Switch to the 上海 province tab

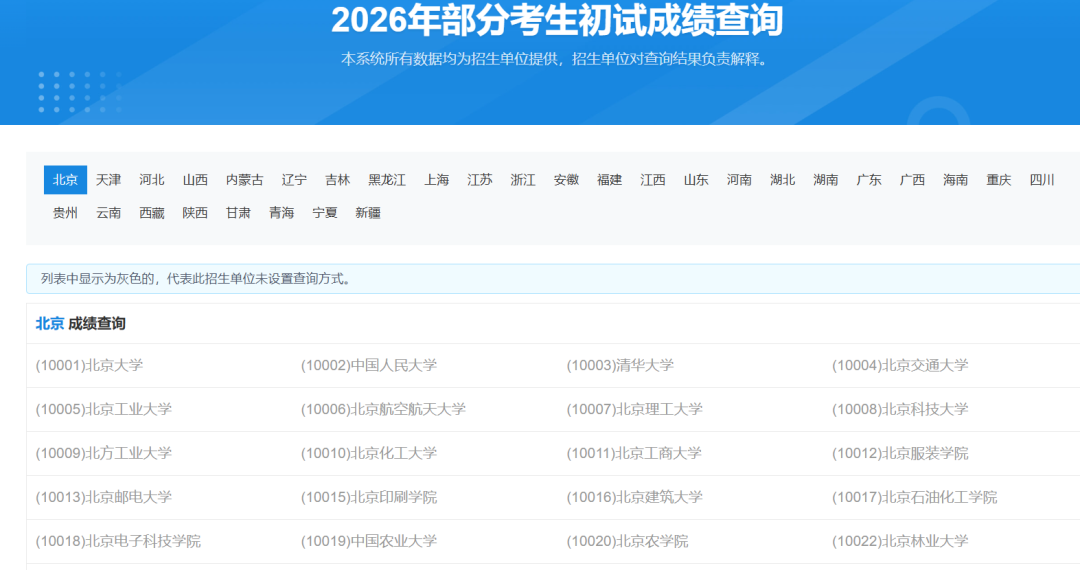click(436, 180)
